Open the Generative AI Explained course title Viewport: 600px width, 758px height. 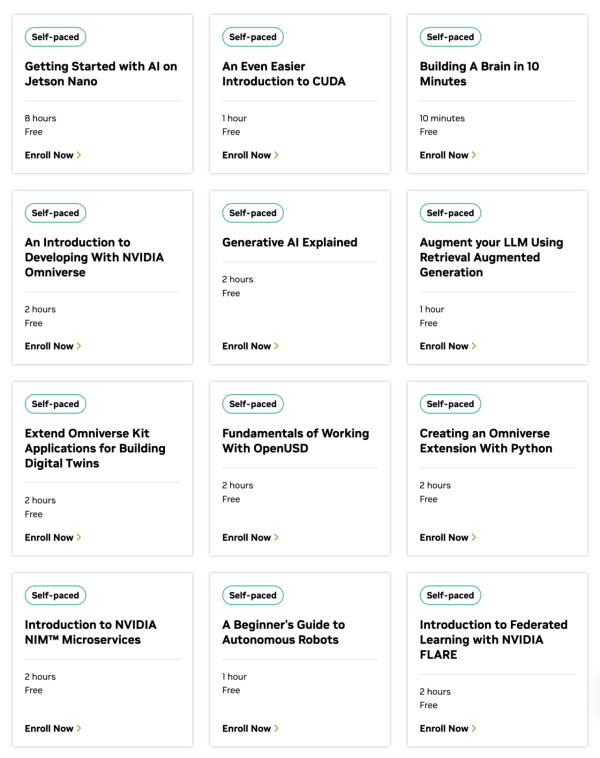coord(290,242)
